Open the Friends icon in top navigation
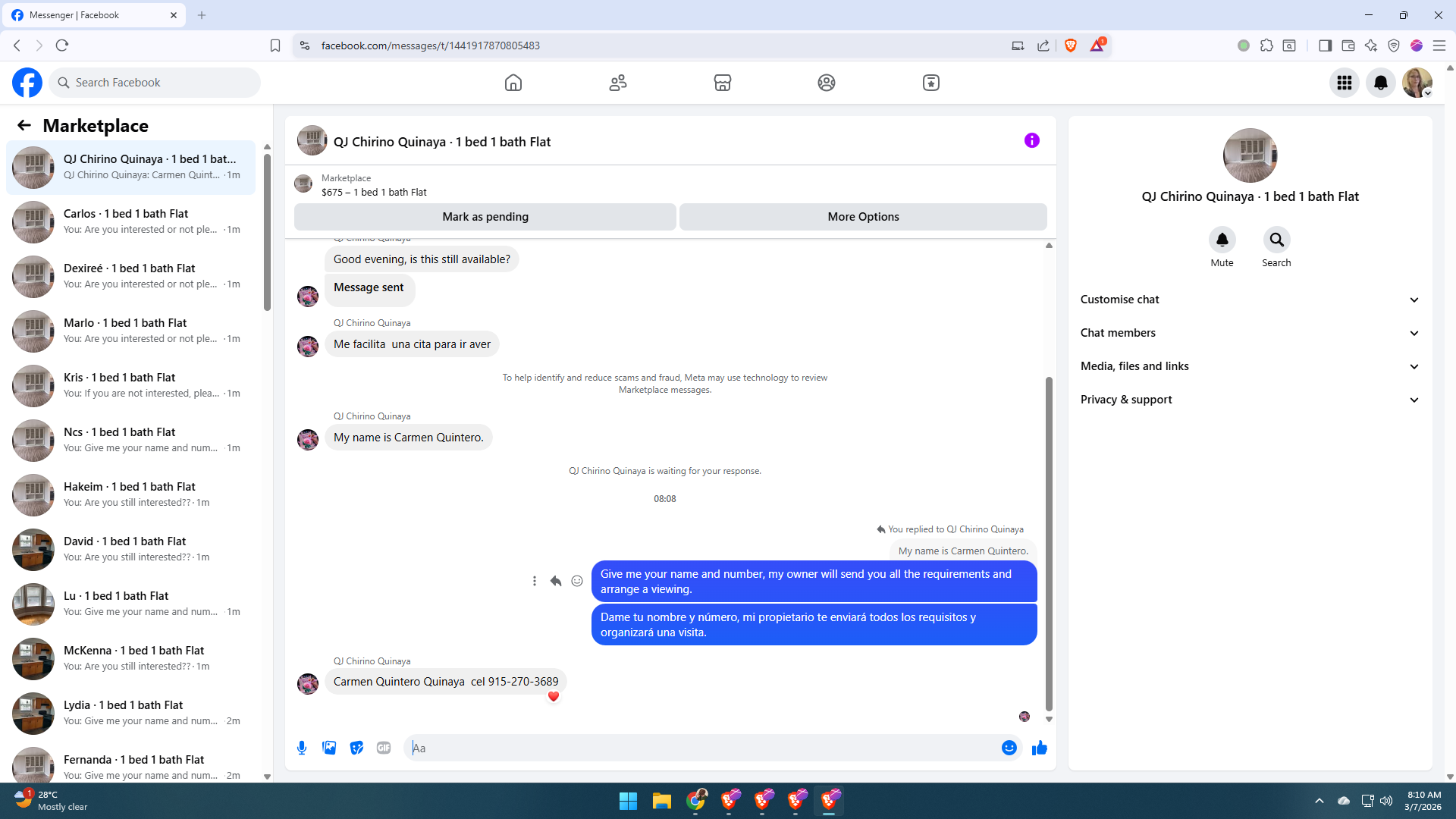This screenshot has height=819, width=1456. click(618, 83)
